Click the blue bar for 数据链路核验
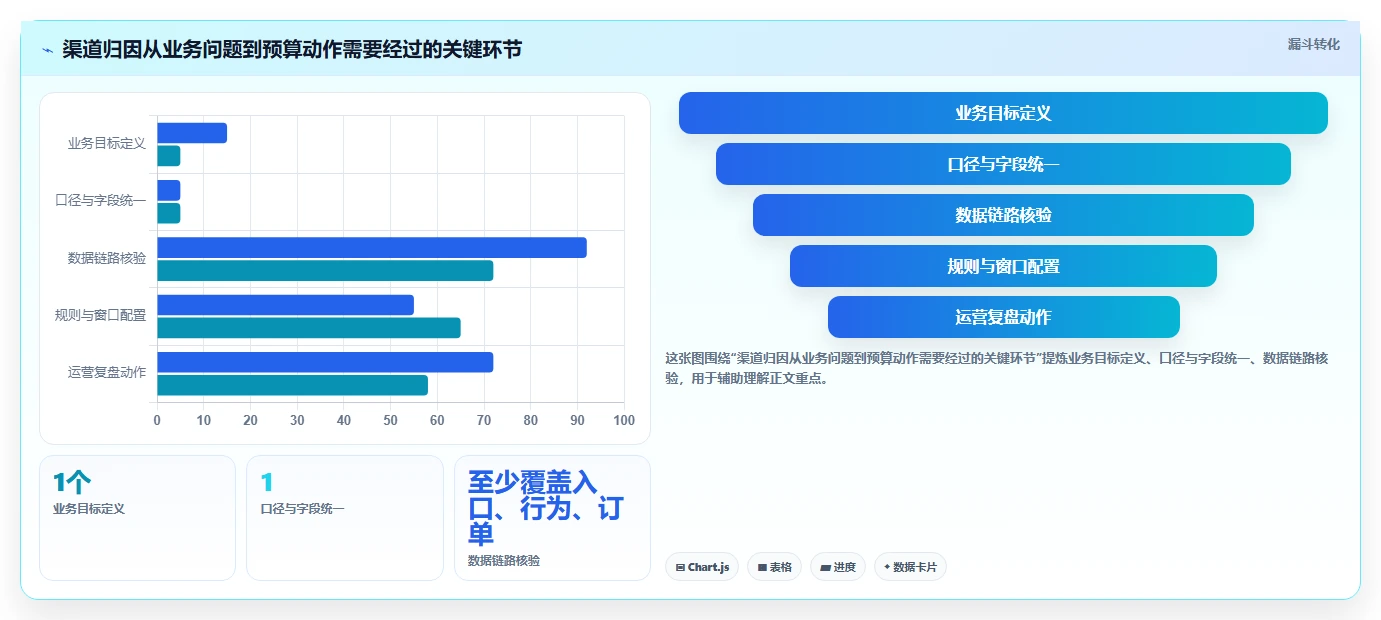Screen dimensions: 1381x620 (372, 248)
